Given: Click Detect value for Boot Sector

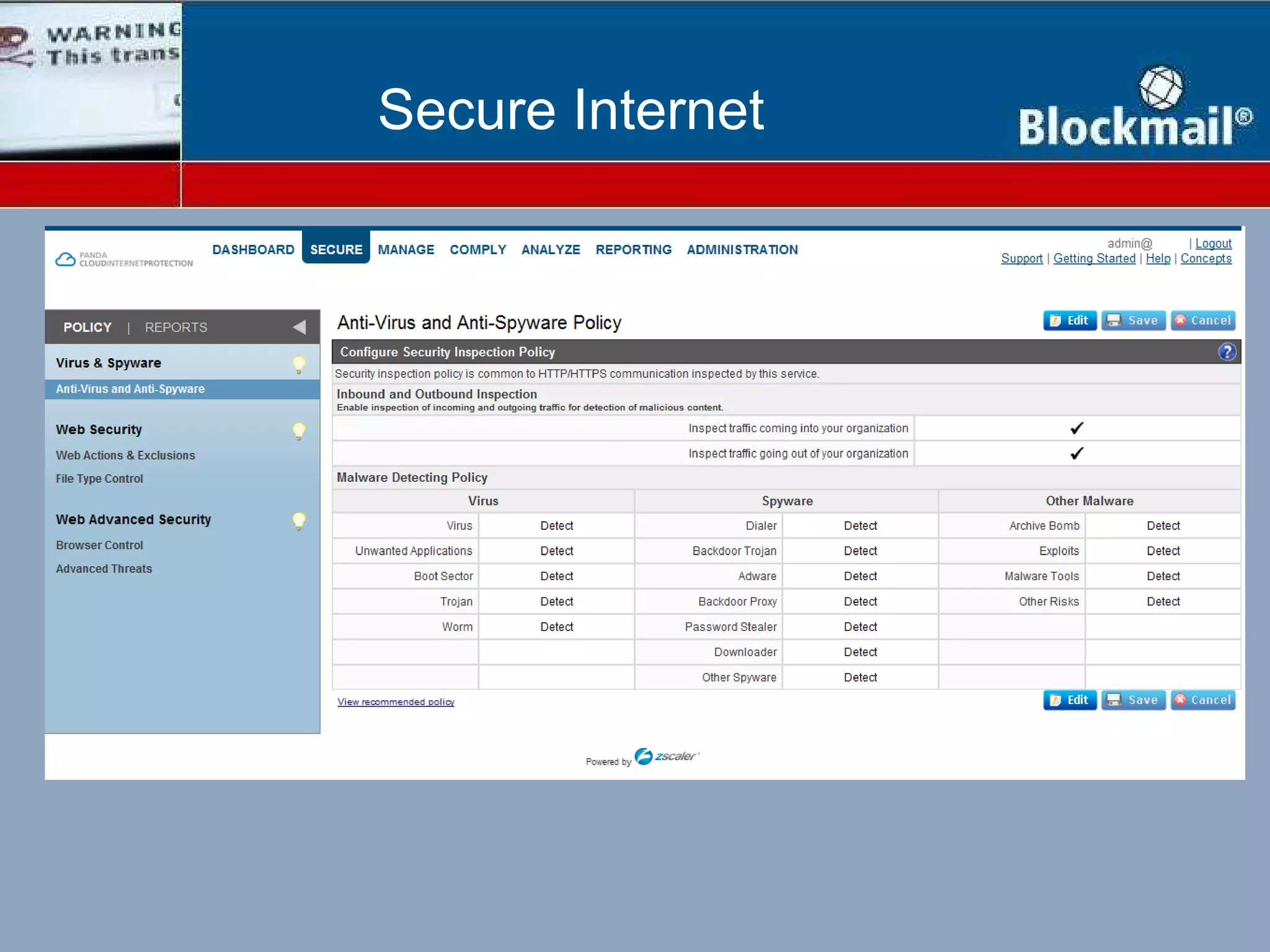Looking at the screenshot, I should pos(556,576).
